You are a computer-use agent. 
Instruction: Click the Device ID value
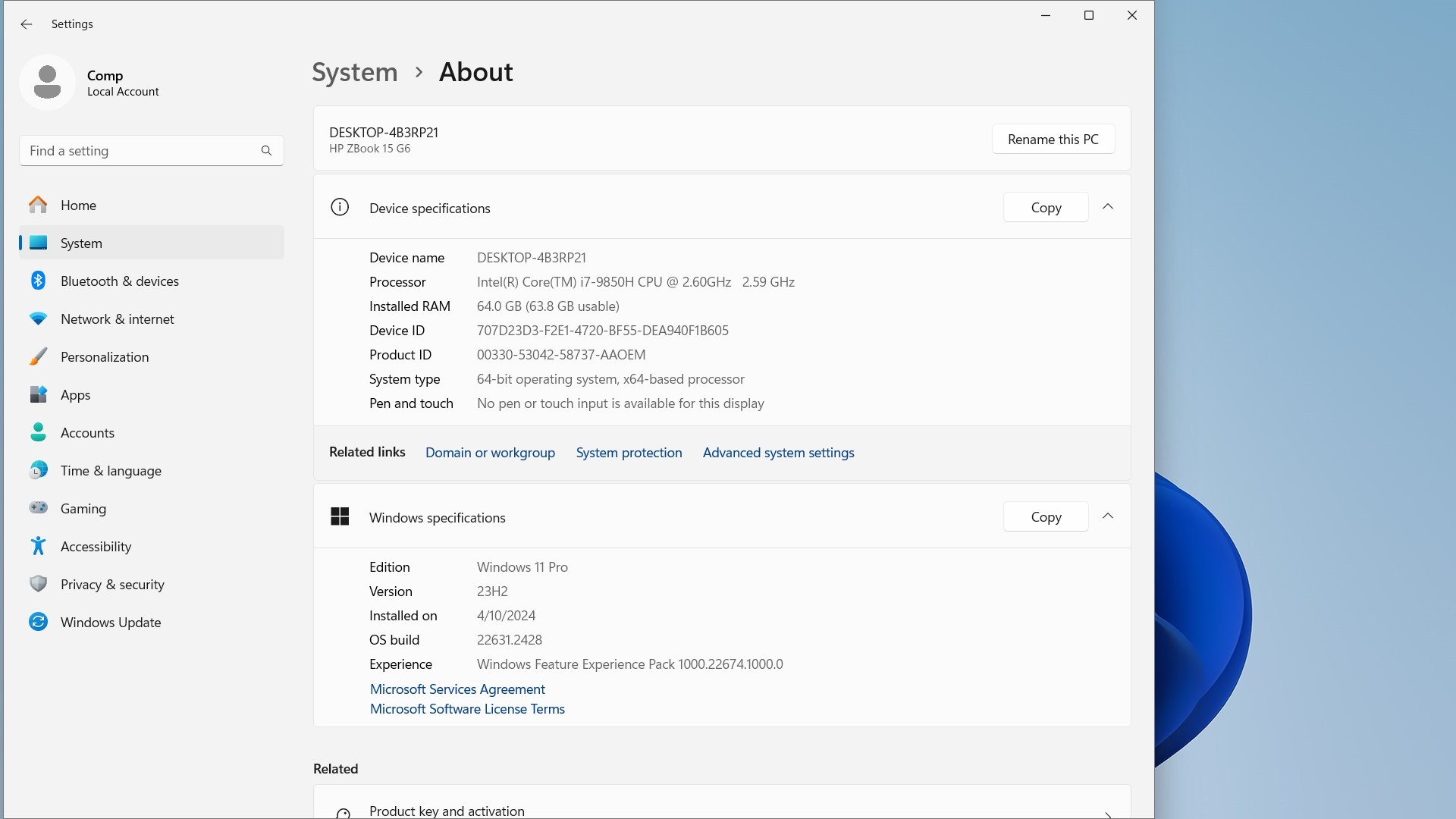pos(603,331)
